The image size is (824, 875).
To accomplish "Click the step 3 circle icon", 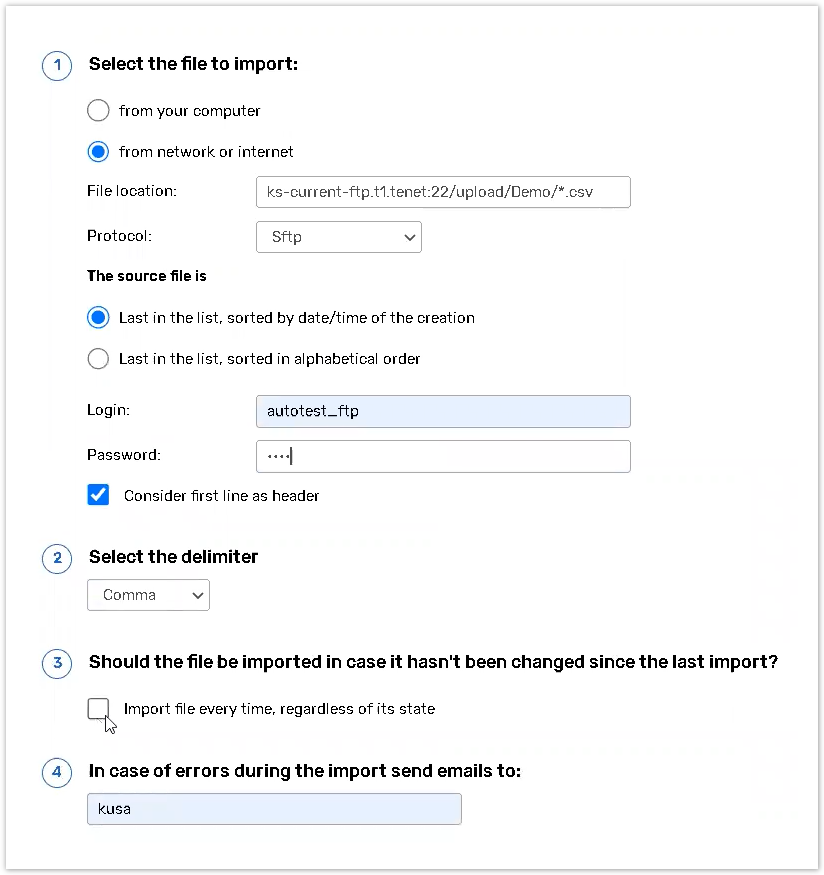I will [57, 663].
